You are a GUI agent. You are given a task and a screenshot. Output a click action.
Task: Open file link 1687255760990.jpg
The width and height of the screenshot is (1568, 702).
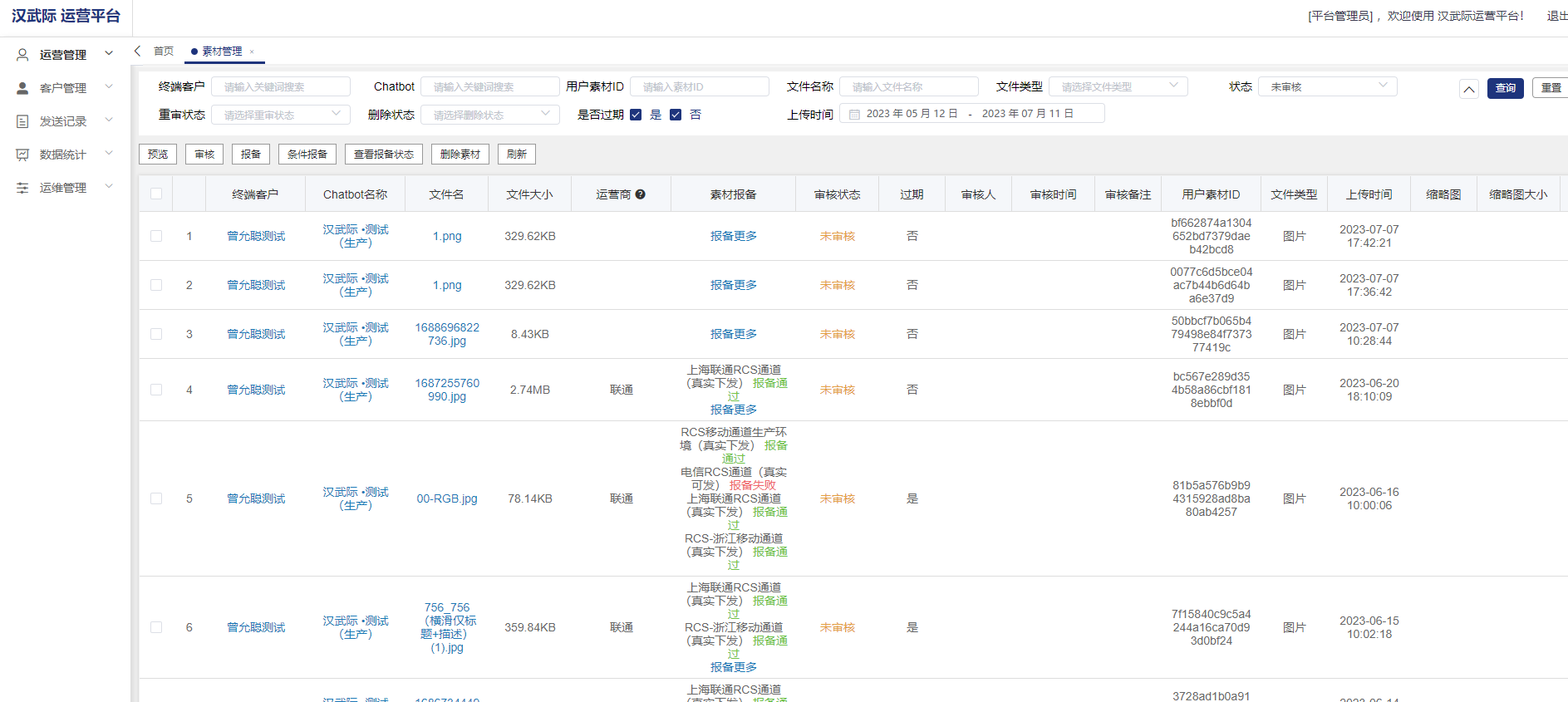coord(447,390)
